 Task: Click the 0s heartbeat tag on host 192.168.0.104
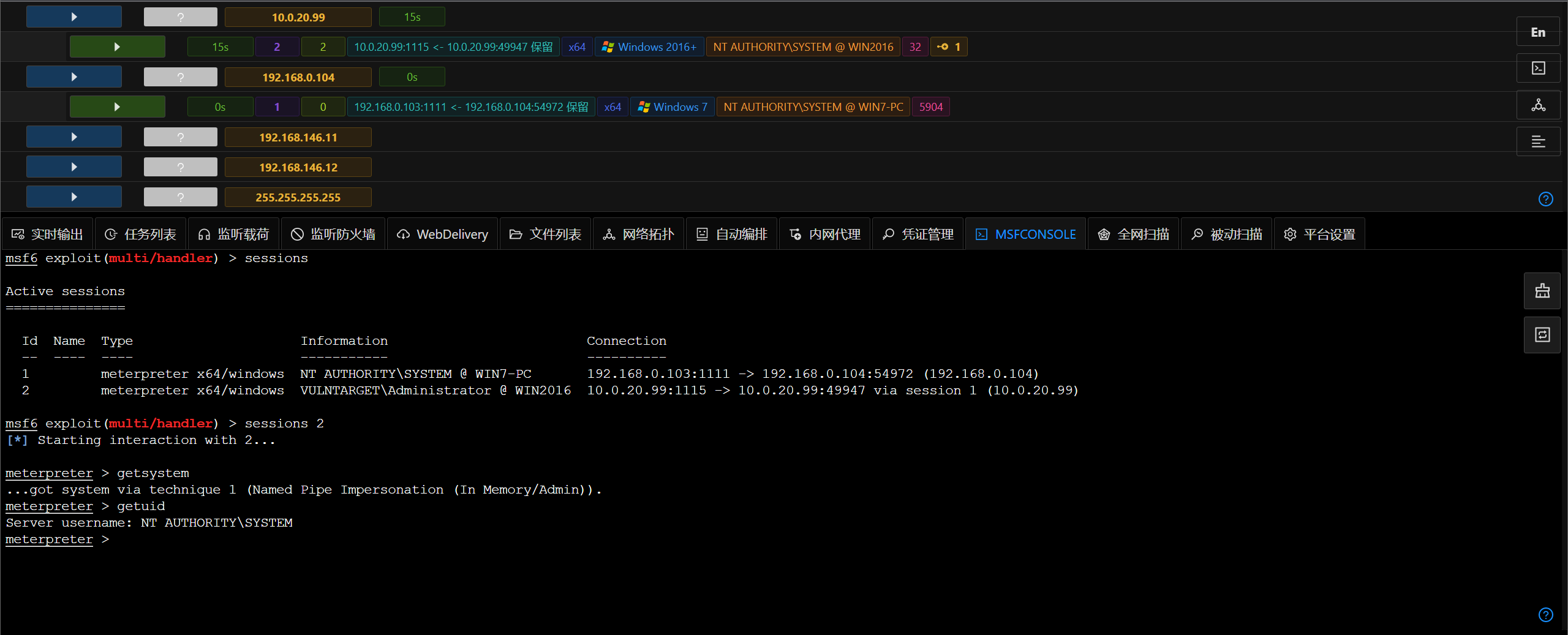[x=412, y=77]
